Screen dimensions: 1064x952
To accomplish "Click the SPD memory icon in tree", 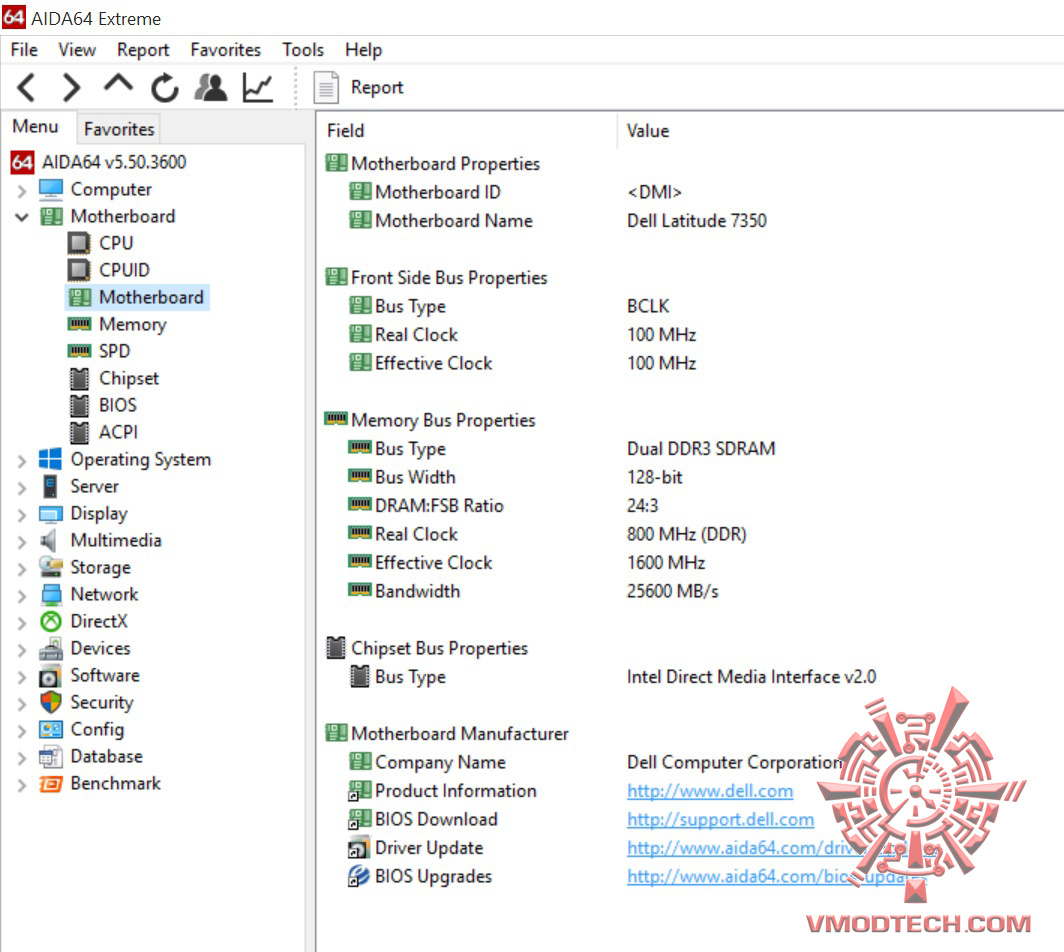I will tap(79, 351).
